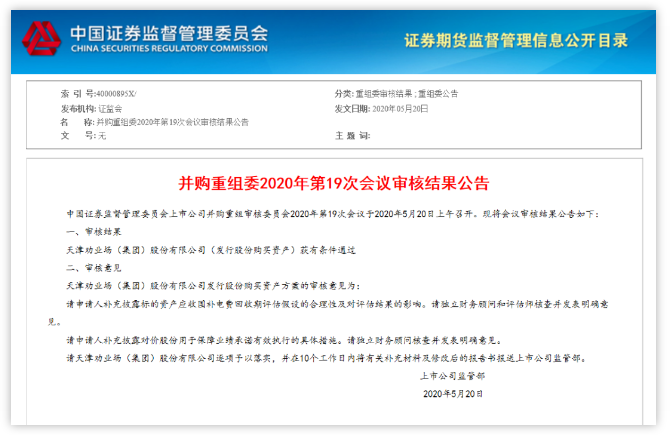Click the 文号 field value 无
This screenshot has height=435, width=672.
pyautogui.click(x=101, y=135)
